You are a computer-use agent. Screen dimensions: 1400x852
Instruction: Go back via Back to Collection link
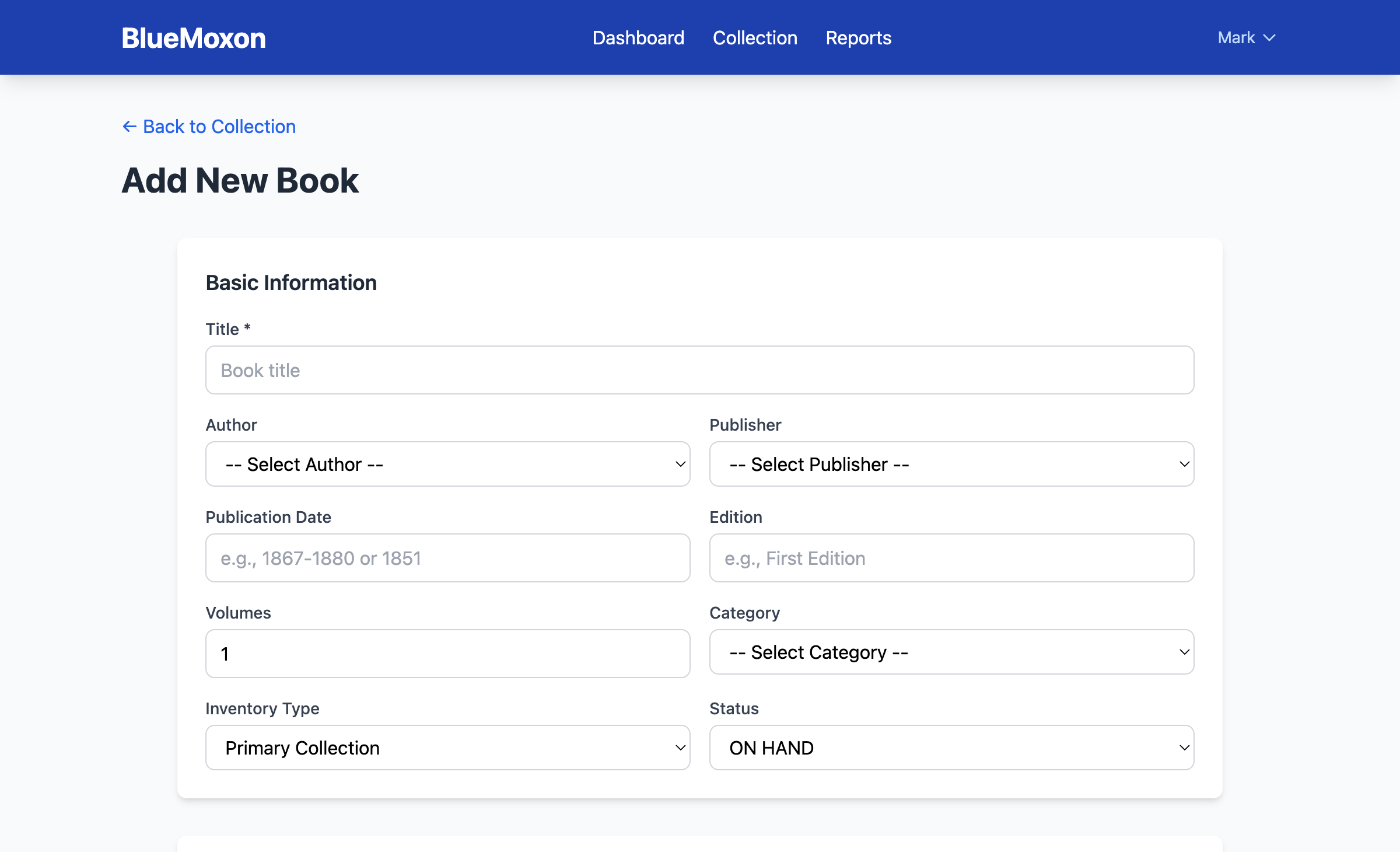(219, 127)
